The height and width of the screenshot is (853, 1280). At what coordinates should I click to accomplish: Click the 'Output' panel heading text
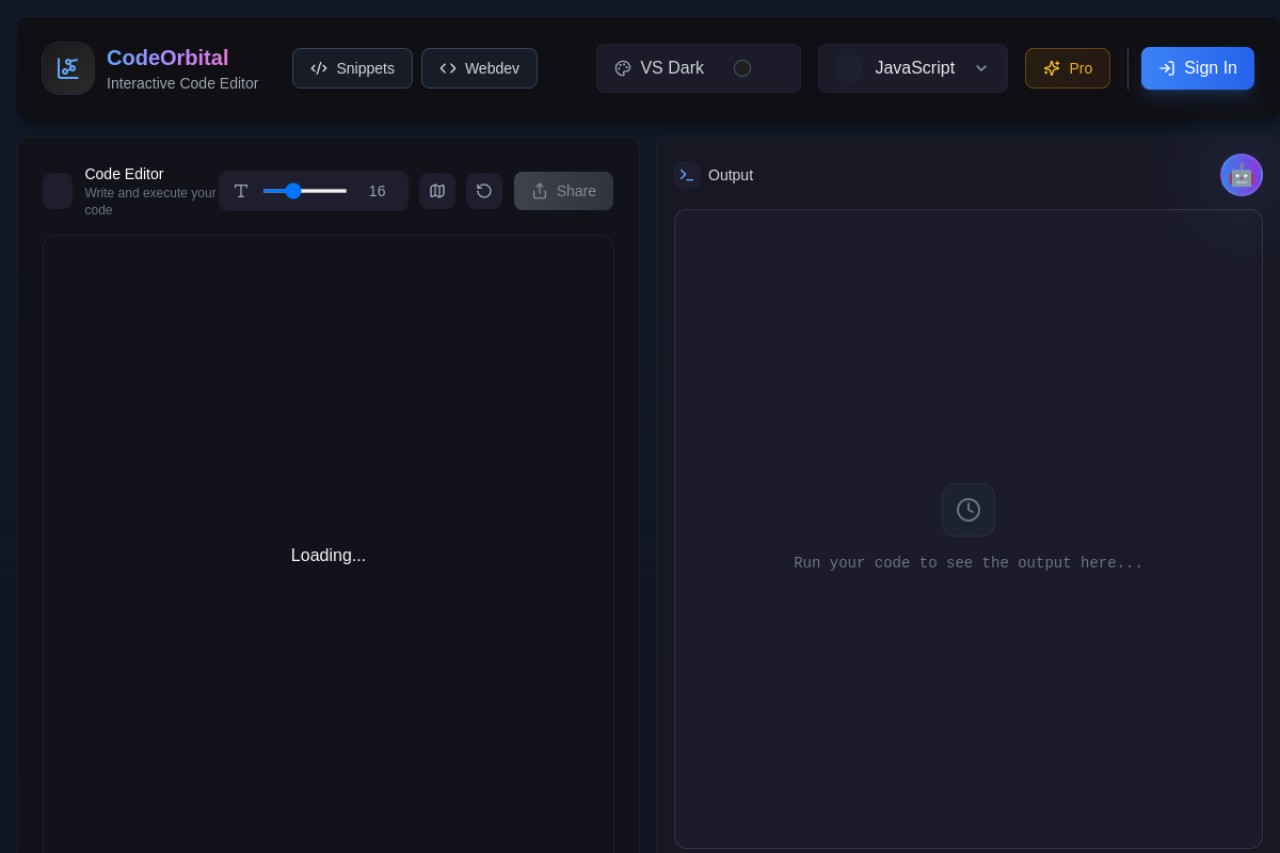point(730,175)
